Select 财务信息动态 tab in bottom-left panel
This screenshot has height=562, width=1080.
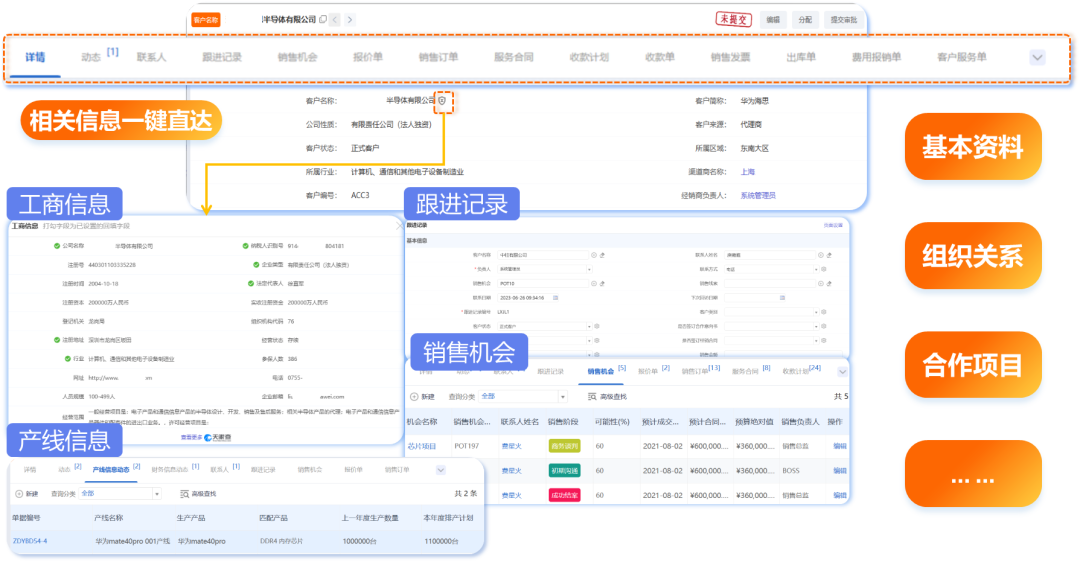tap(169, 470)
